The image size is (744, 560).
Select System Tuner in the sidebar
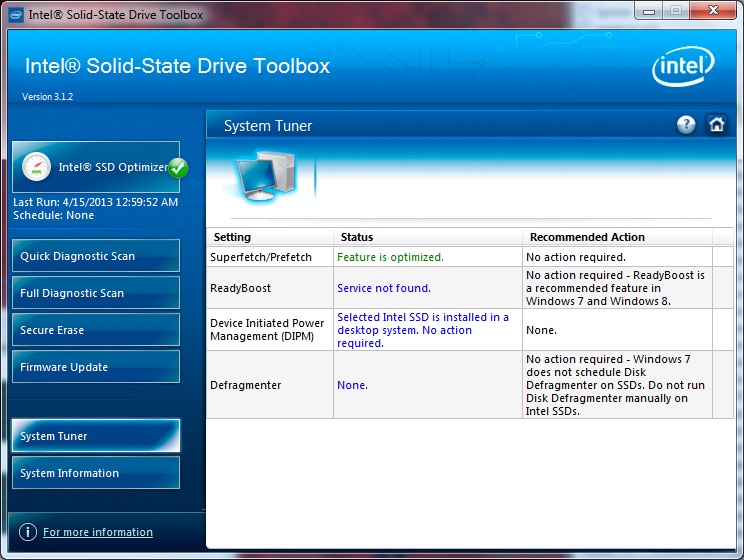tap(96, 436)
